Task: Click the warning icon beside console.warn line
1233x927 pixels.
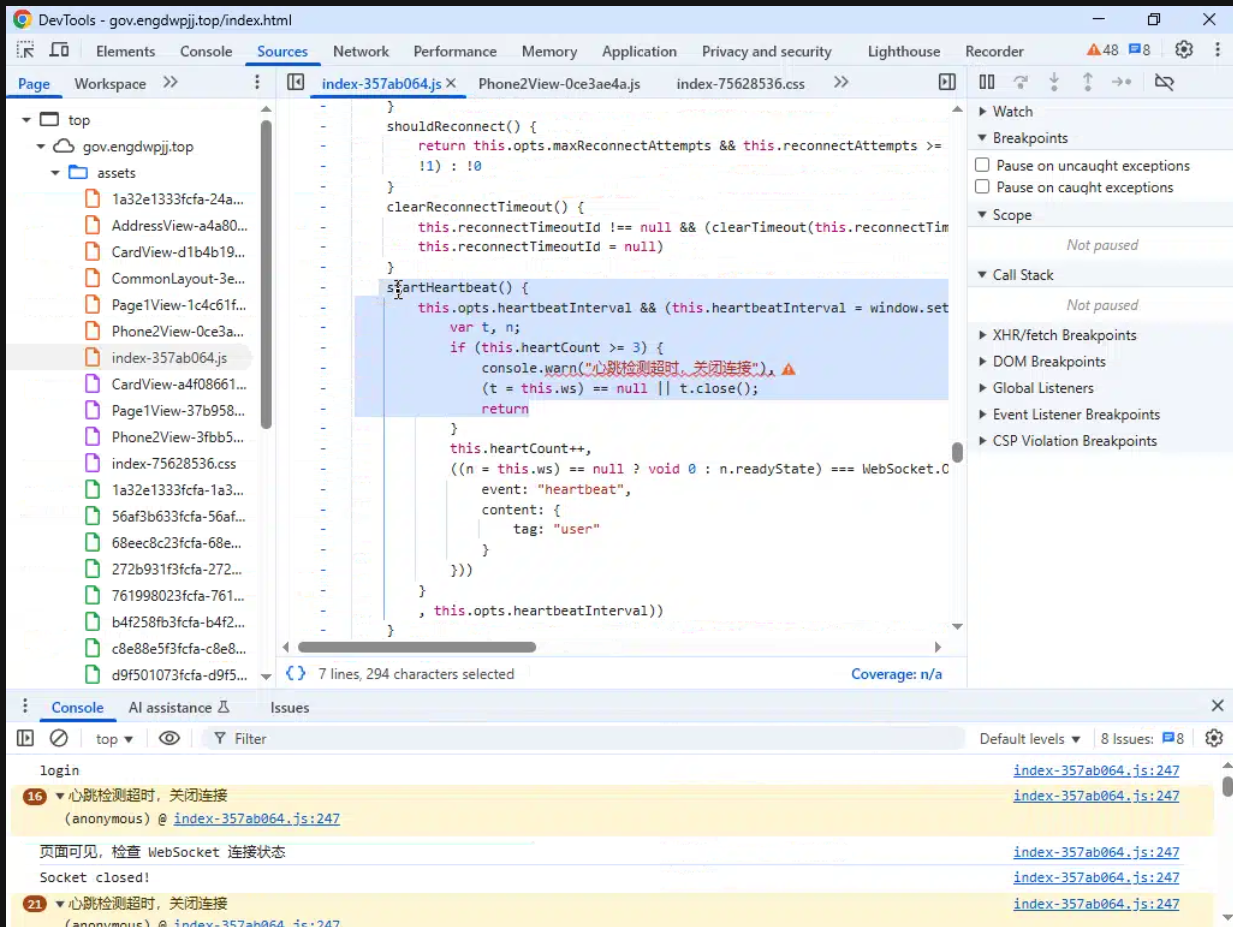Action: click(x=788, y=369)
